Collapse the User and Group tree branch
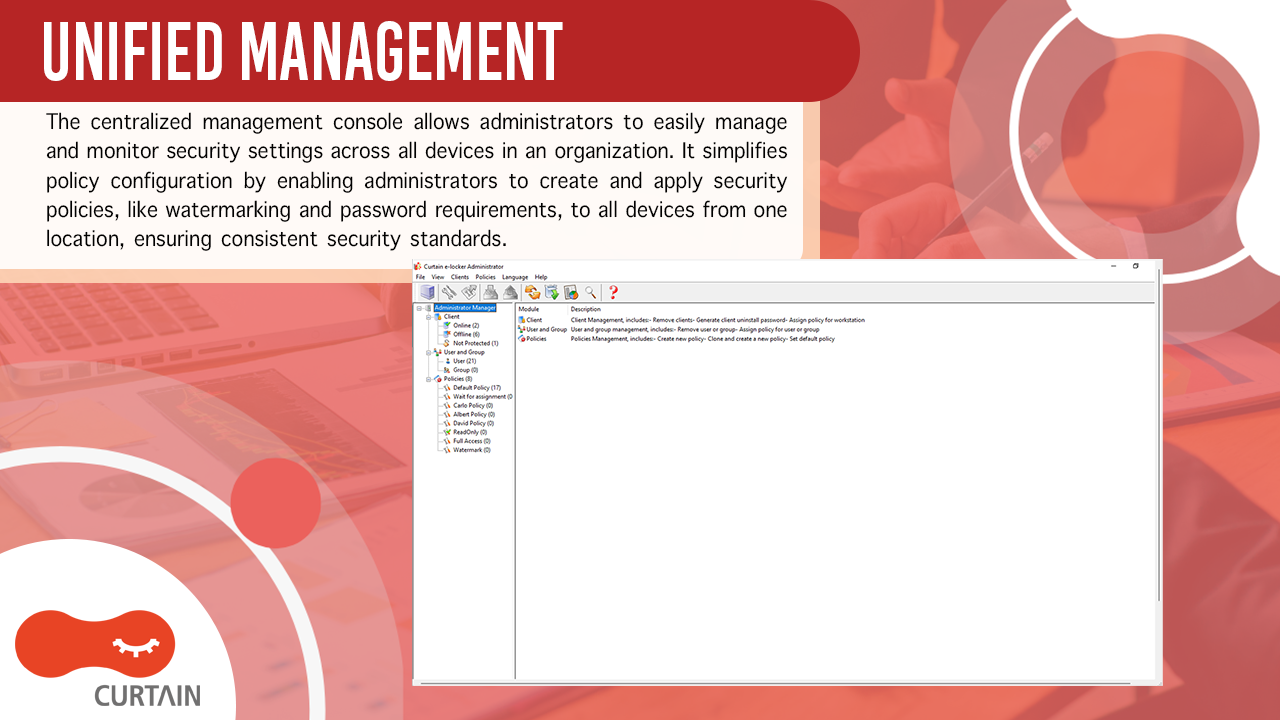1280x720 pixels. 429,352
